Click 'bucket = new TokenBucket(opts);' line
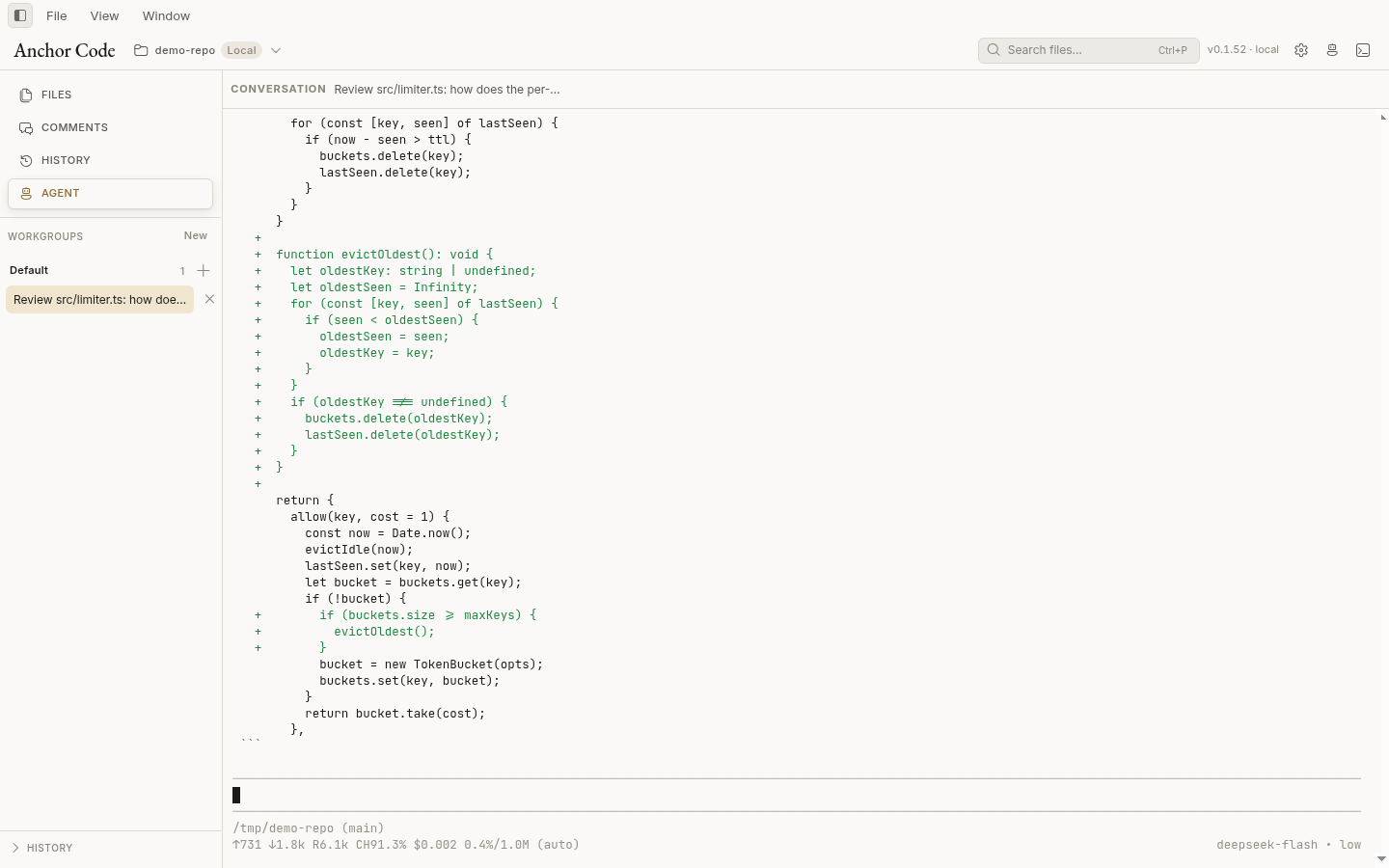Screen dimensions: 1389x868 click(432, 665)
